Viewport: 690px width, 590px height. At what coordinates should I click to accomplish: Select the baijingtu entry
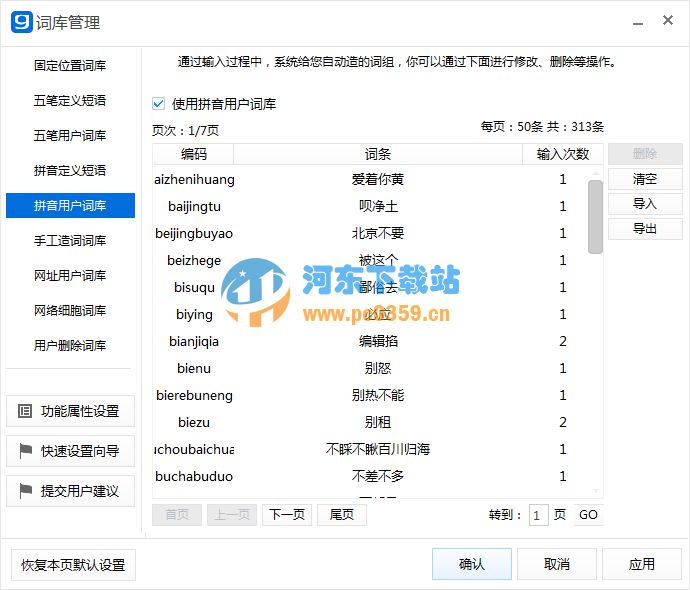[x=371, y=206]
